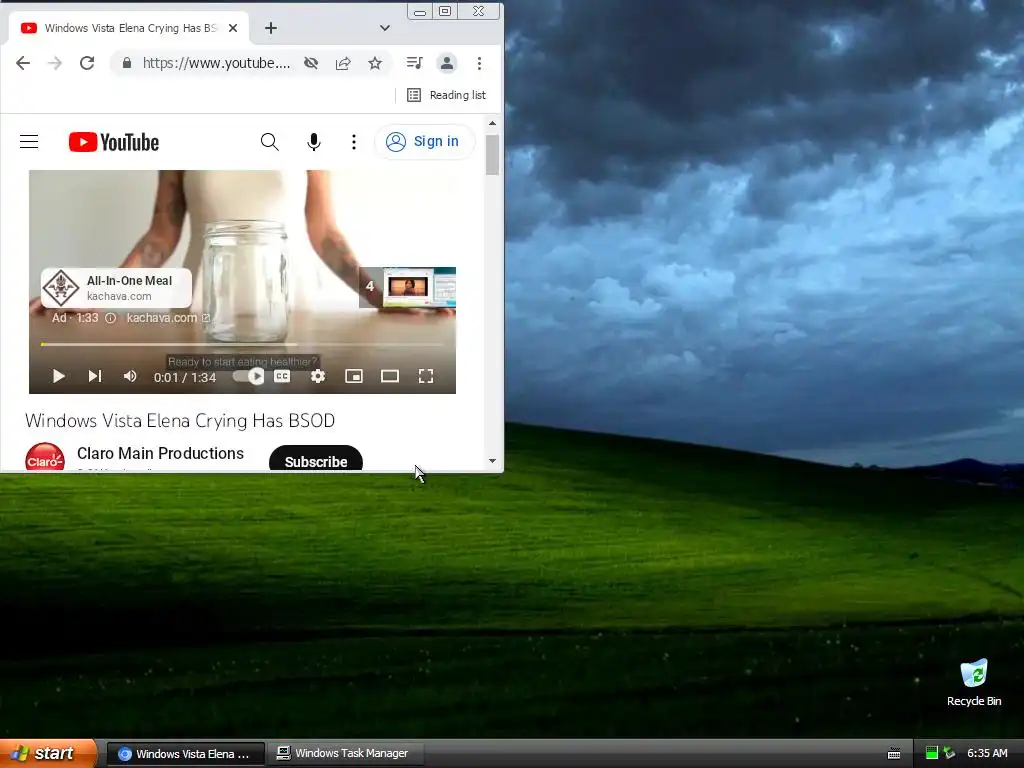Open the Windows start menu
The width and height of the screenshot is (1024, 768).
(48, 753)
